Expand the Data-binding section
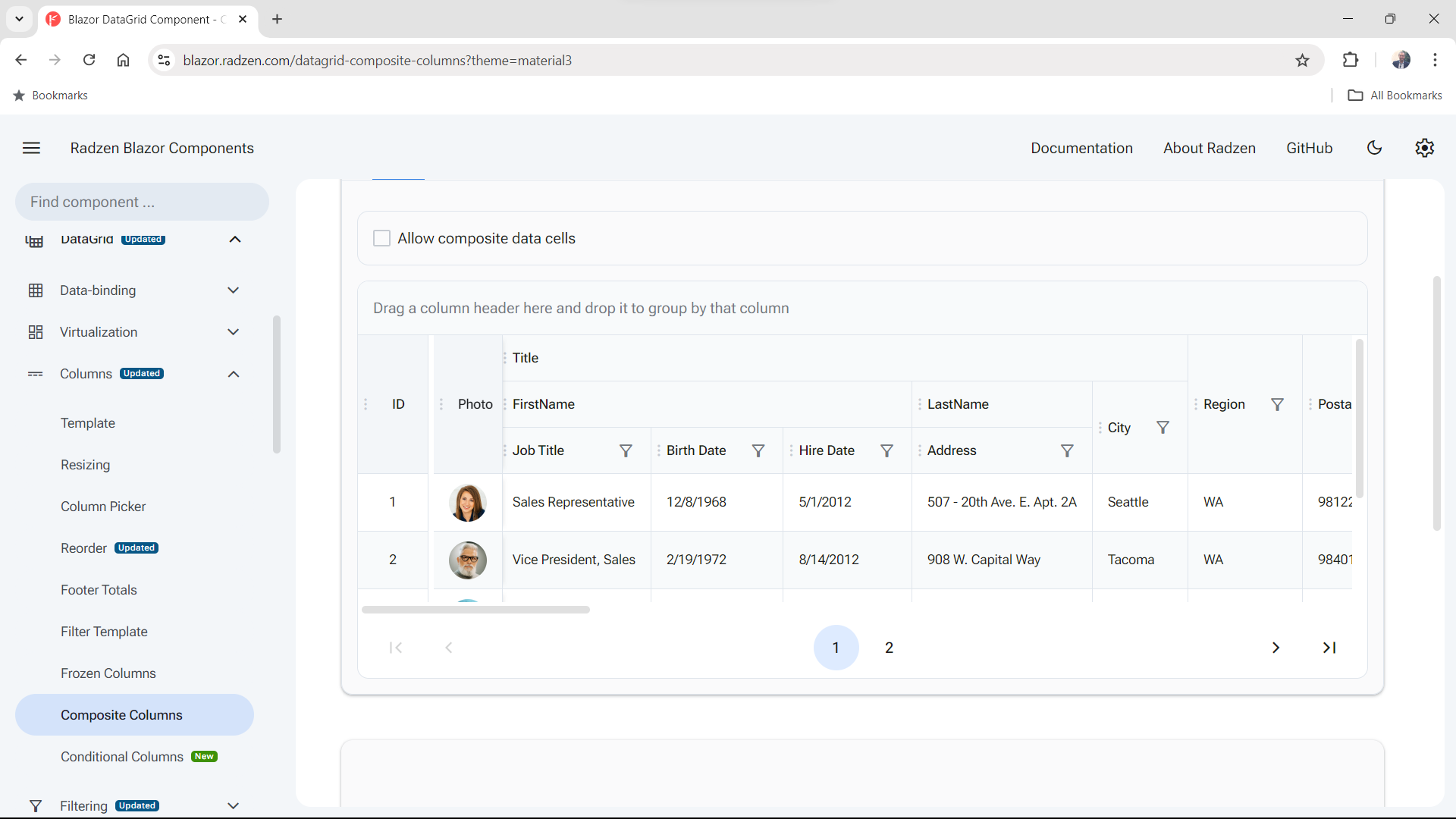Image resolution: width=1456 pixels, height=819 pixels. [233, 290]
